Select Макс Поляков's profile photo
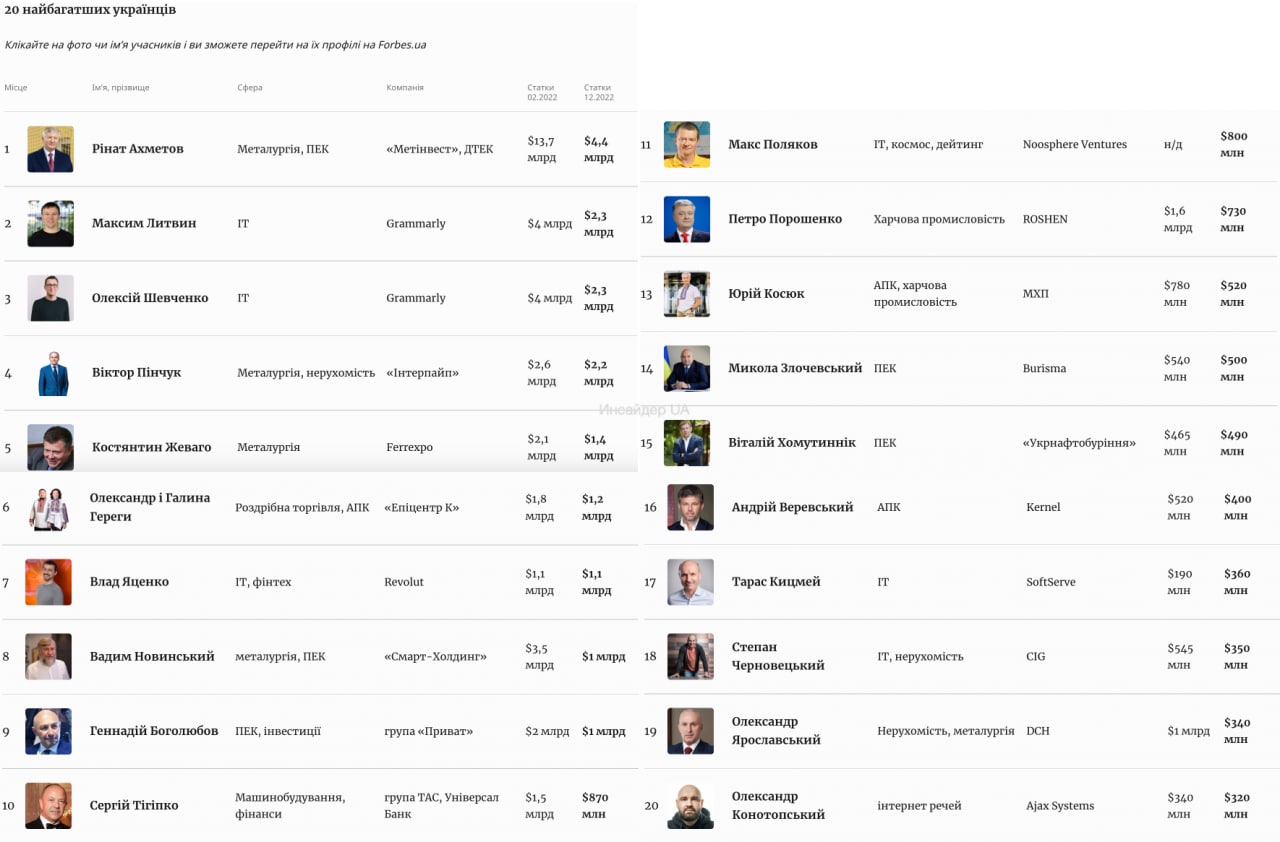This screenshot has width=1280, height=842. [687, 145]
